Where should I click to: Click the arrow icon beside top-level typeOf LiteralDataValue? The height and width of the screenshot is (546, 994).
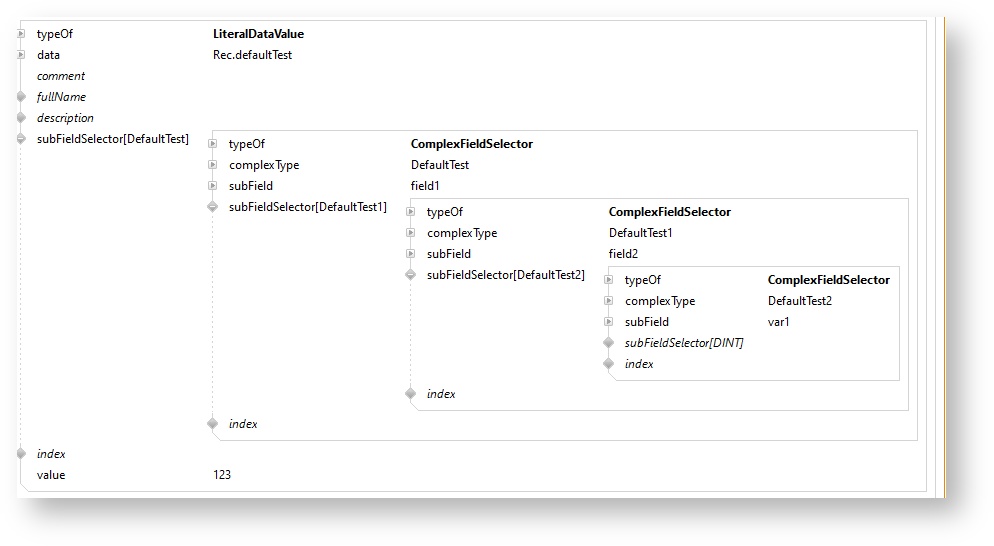click(21, 34)
